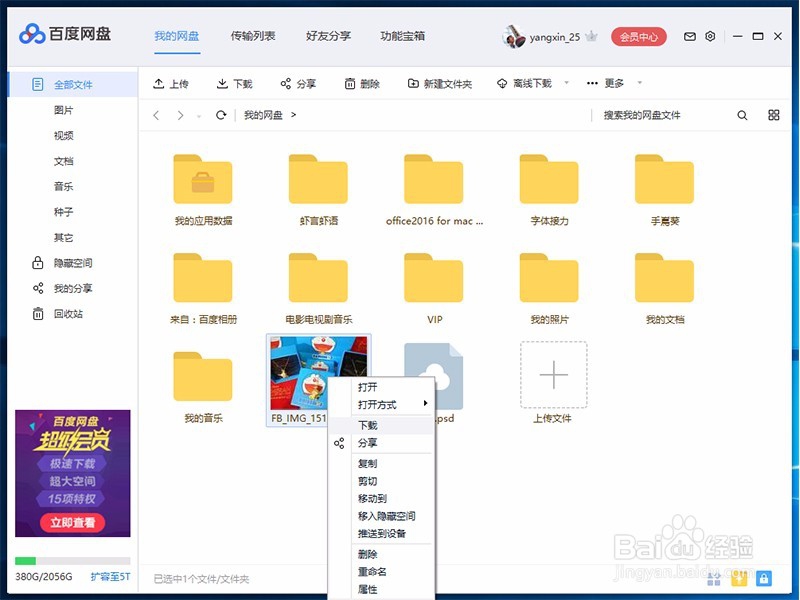The height and width of the screenshot is (600, 800).
Task: Open the settings gear in the title bar
Action: click(710, 35)
